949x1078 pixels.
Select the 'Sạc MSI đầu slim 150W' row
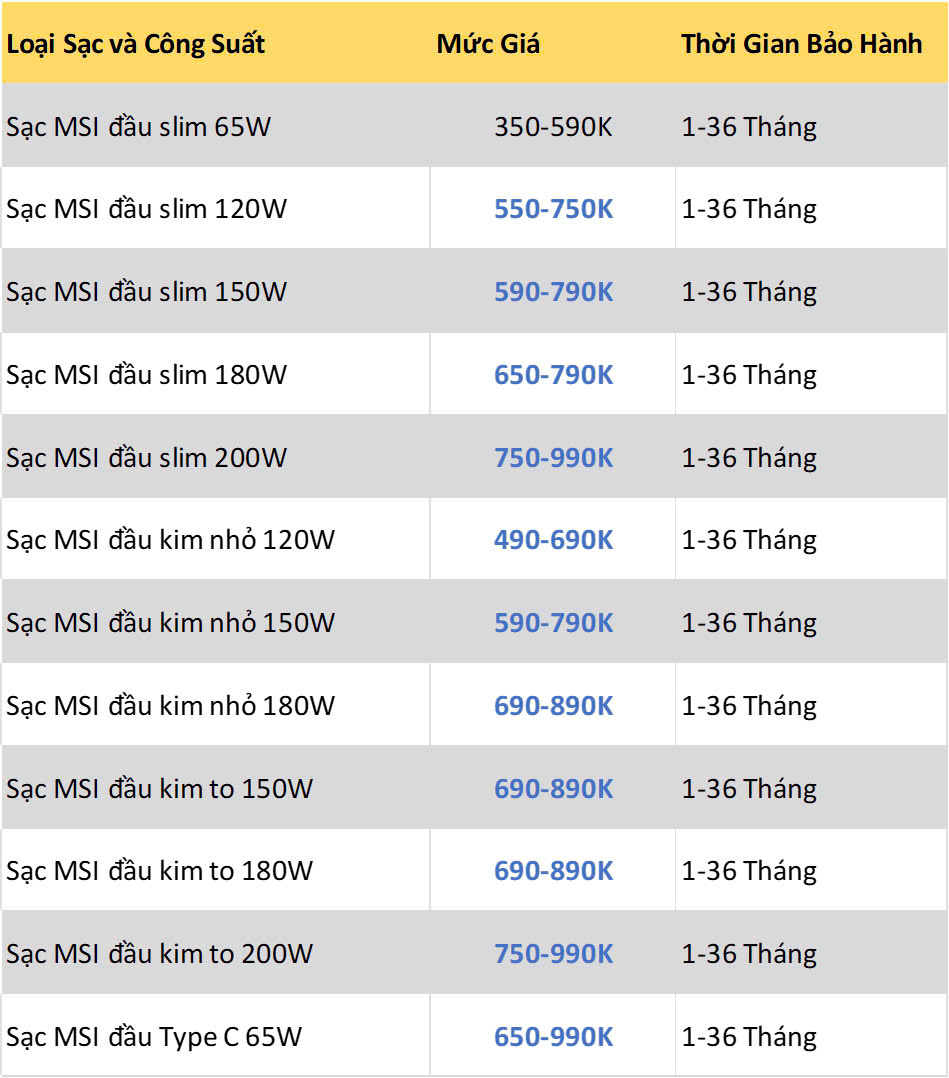click(474, 292)
